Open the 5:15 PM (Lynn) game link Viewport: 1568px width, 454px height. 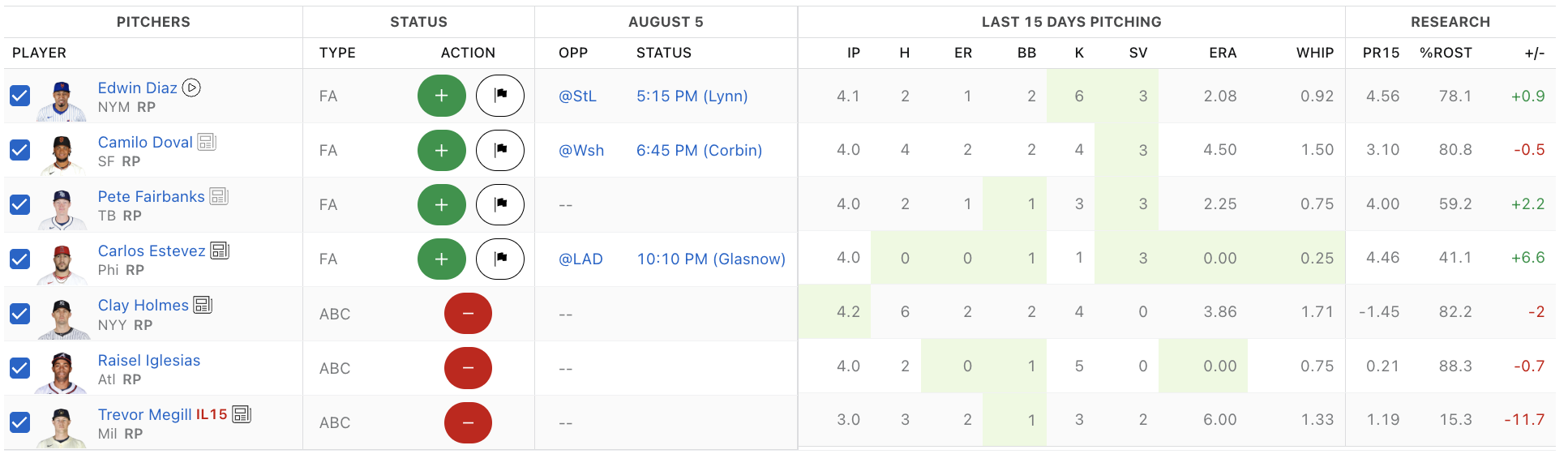(x=692, y=96)
